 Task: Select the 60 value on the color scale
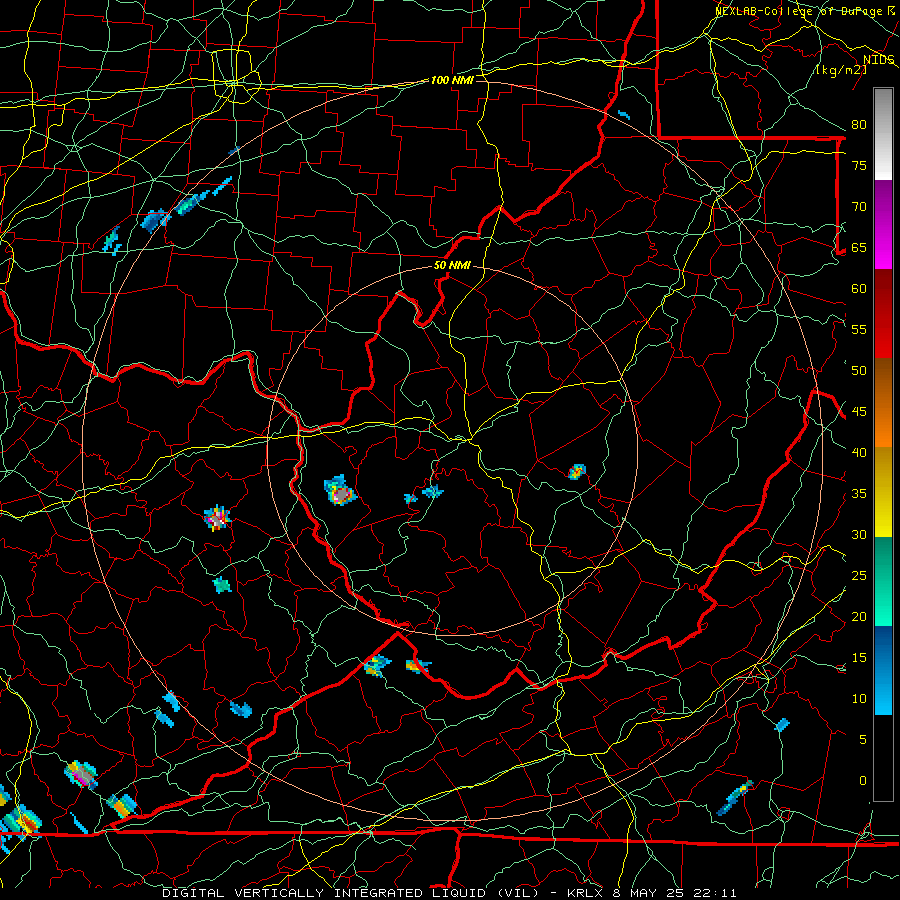(859, 289)
